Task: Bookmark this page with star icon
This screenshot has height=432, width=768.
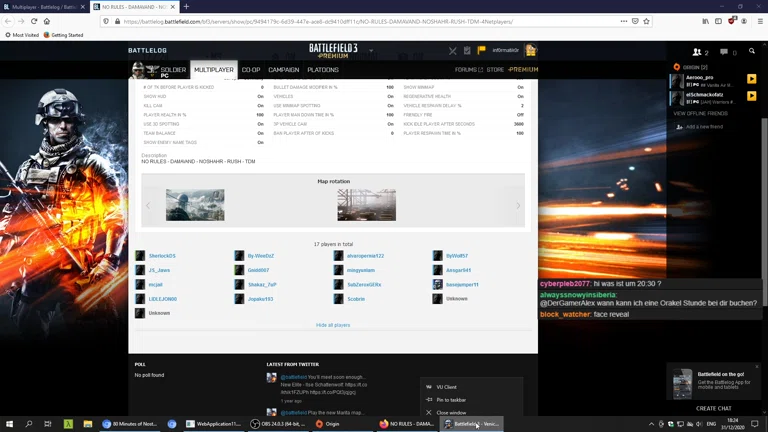Action: click(647, 21)
